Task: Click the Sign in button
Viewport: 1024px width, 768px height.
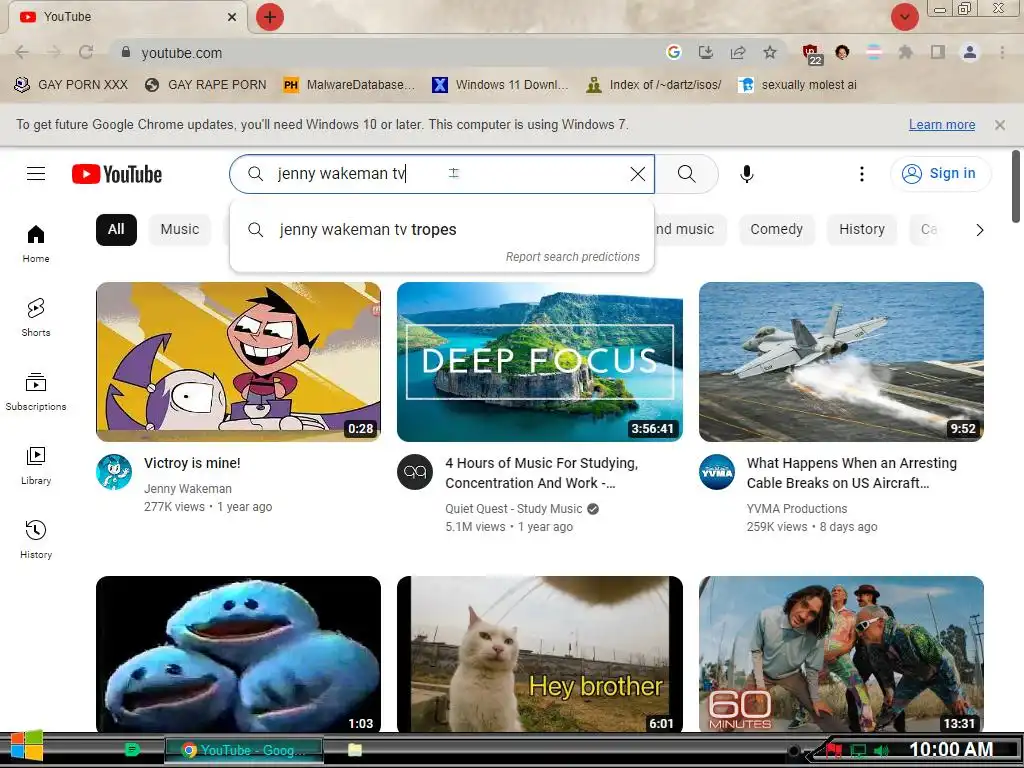Action: 940,174
